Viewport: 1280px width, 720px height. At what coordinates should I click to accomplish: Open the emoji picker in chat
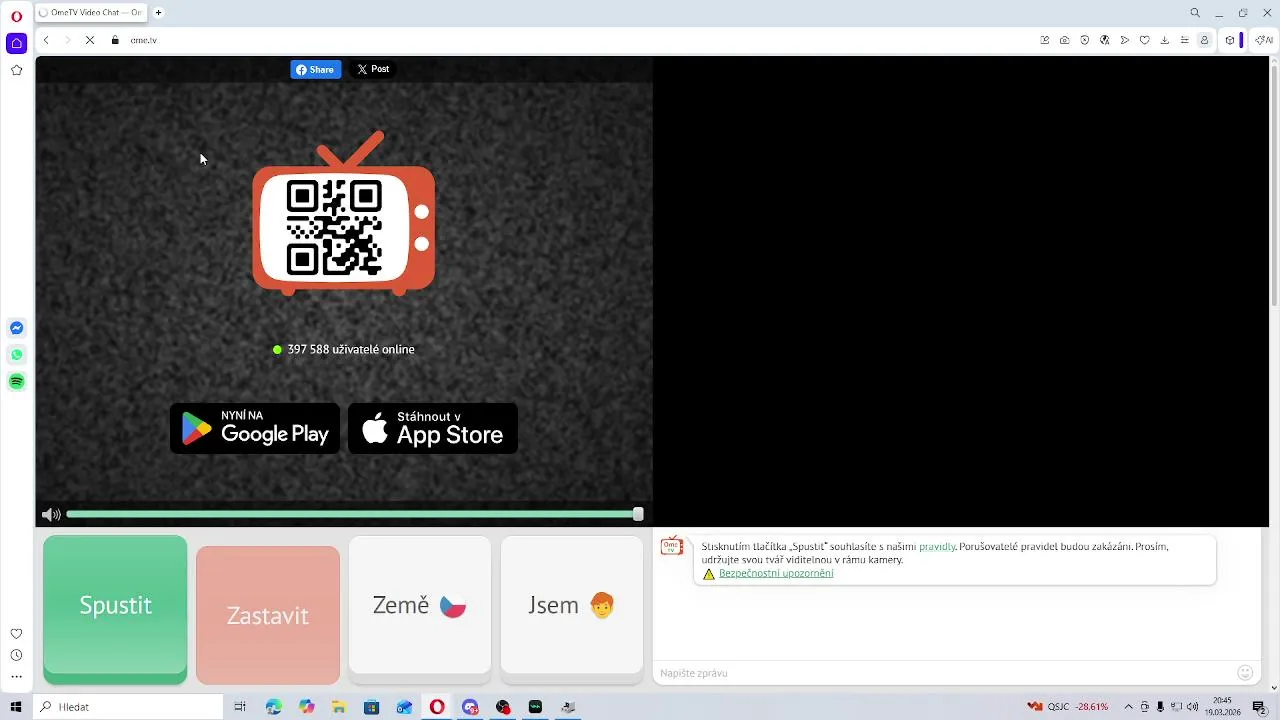(x=1245, y=673)
